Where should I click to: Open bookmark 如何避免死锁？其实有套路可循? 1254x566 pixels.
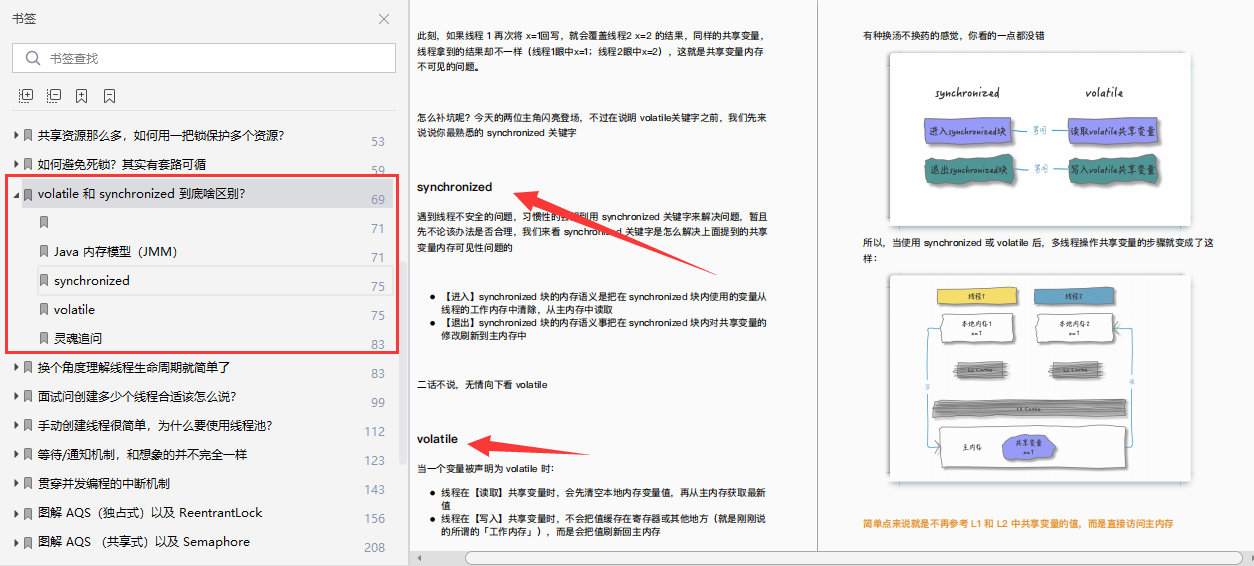click(122, 165)
